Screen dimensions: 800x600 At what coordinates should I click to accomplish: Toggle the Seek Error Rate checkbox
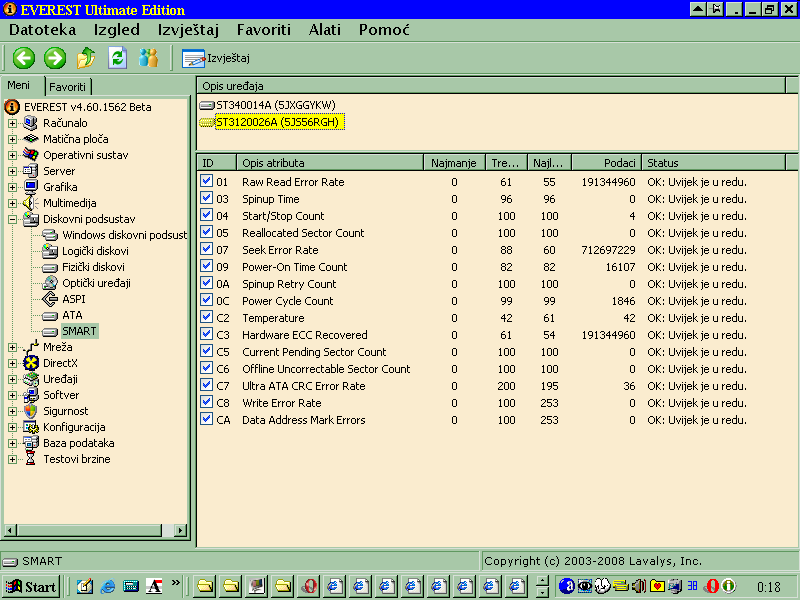[x=207, y=250]
